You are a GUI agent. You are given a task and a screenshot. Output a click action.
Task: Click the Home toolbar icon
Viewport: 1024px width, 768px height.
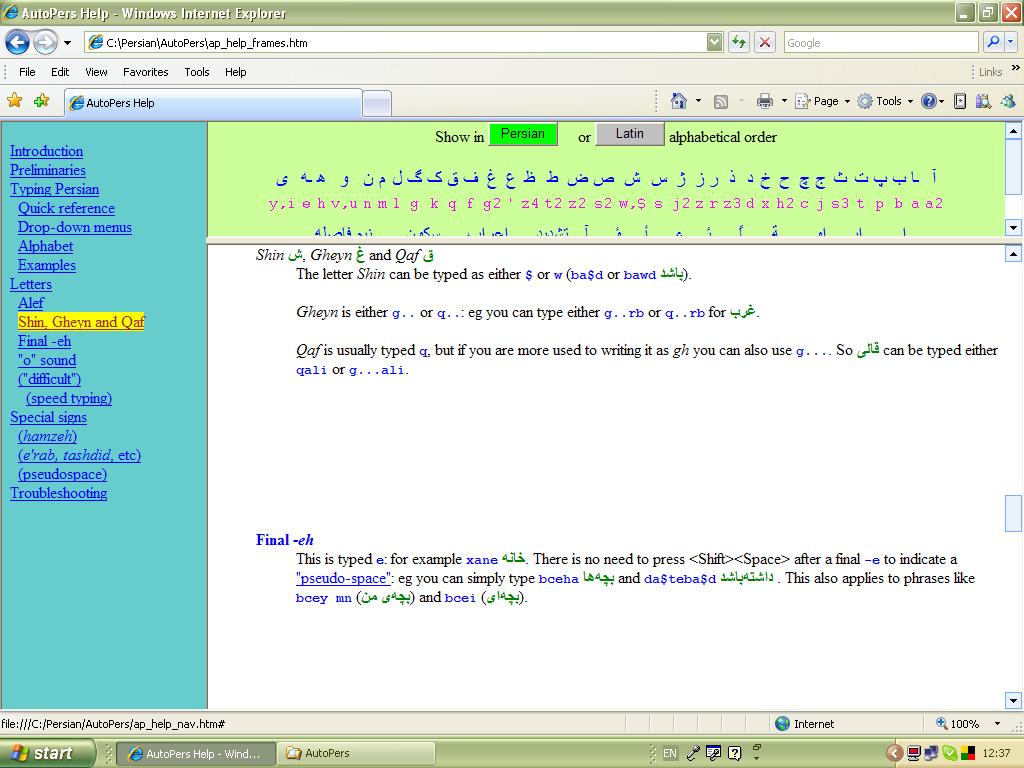pos(677,100)
